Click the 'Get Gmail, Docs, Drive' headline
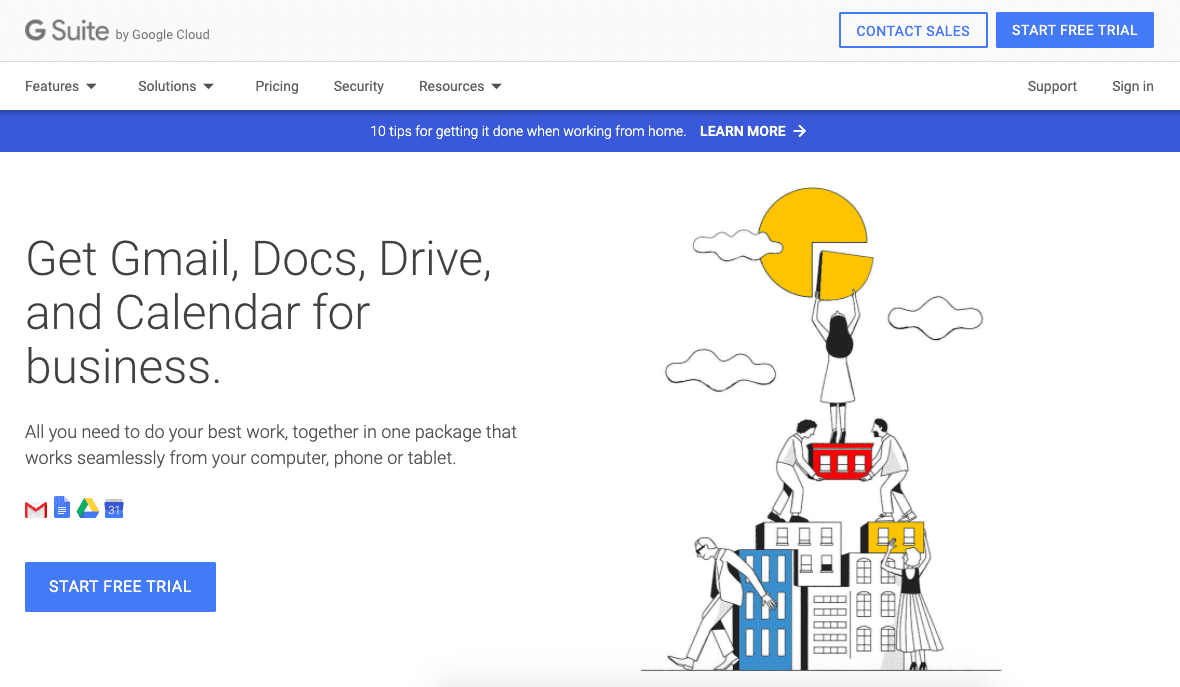Image resolution: width=1180 pixels, height=687 pixels. coord(258,312)
